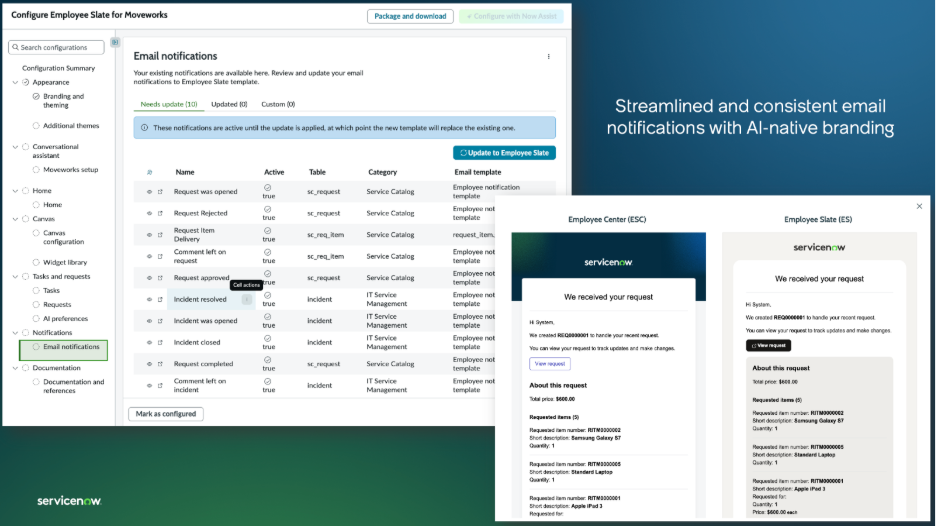Open Incident was opened record link icon

[x=160, y=321]
